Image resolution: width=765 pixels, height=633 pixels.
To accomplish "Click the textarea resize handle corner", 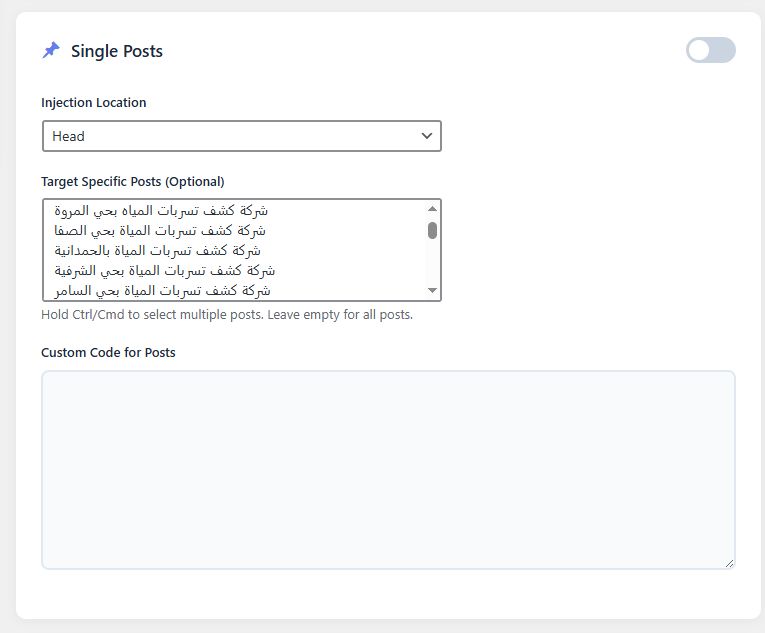I will click(729, 563).
